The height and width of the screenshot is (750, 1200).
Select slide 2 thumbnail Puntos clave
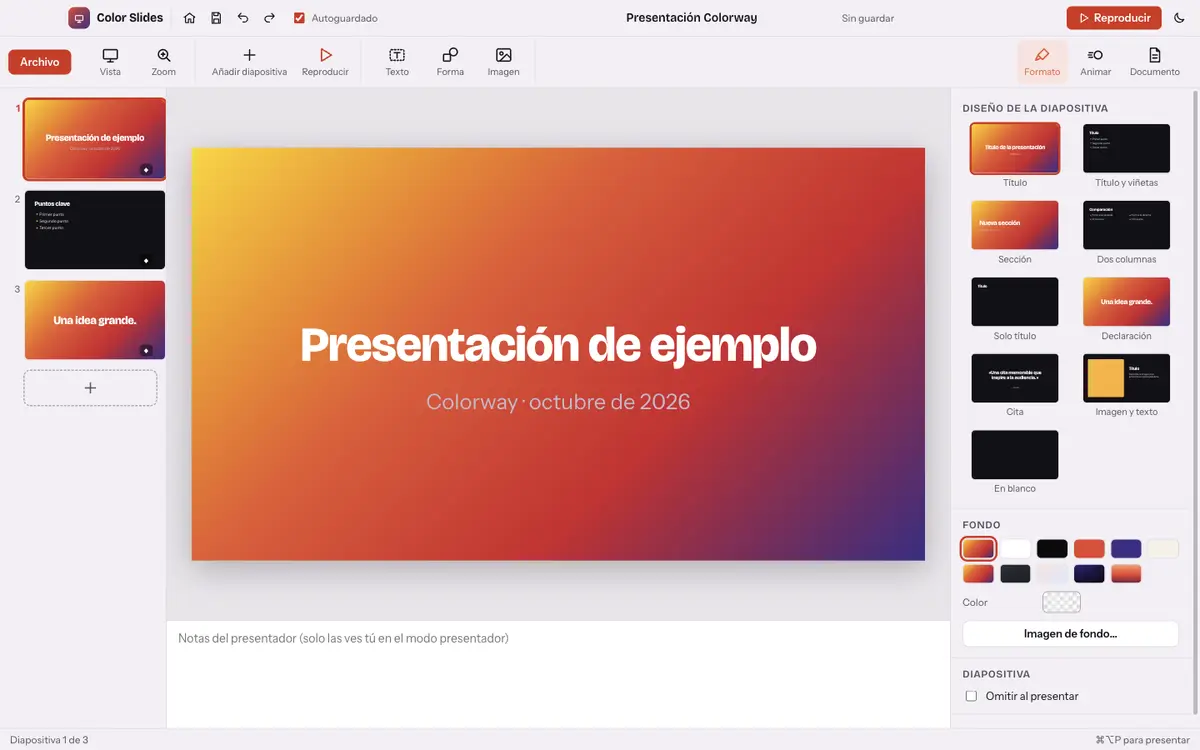coord(95,230)
